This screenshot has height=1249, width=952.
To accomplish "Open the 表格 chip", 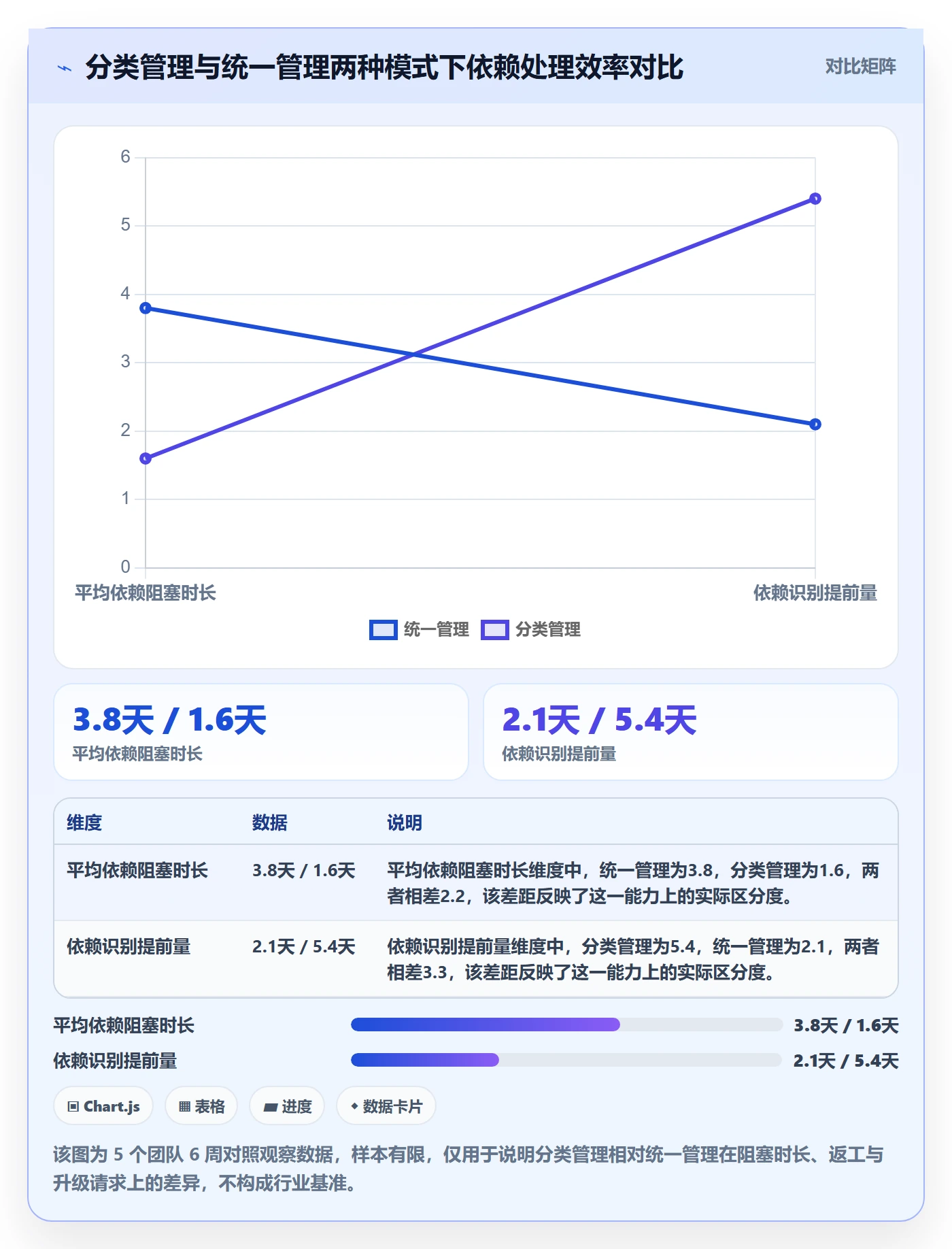I will (x=201, y=1106).
